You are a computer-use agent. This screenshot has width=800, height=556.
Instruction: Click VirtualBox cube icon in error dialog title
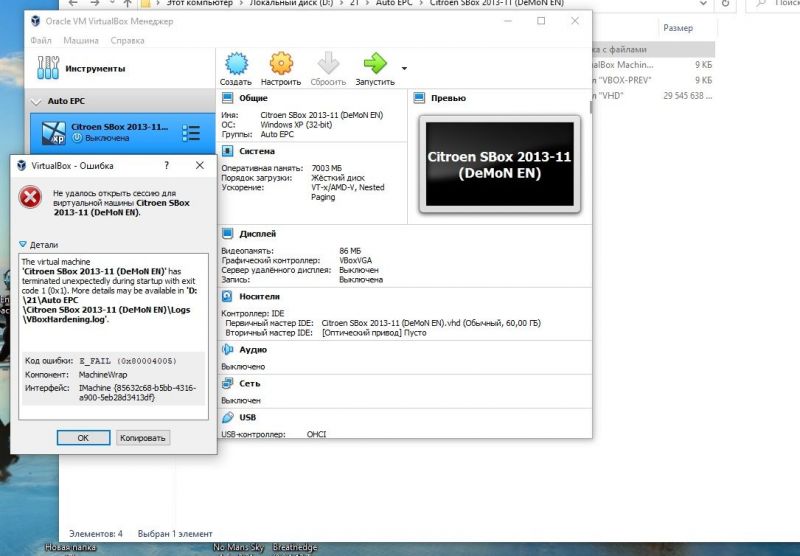(21, 165)
